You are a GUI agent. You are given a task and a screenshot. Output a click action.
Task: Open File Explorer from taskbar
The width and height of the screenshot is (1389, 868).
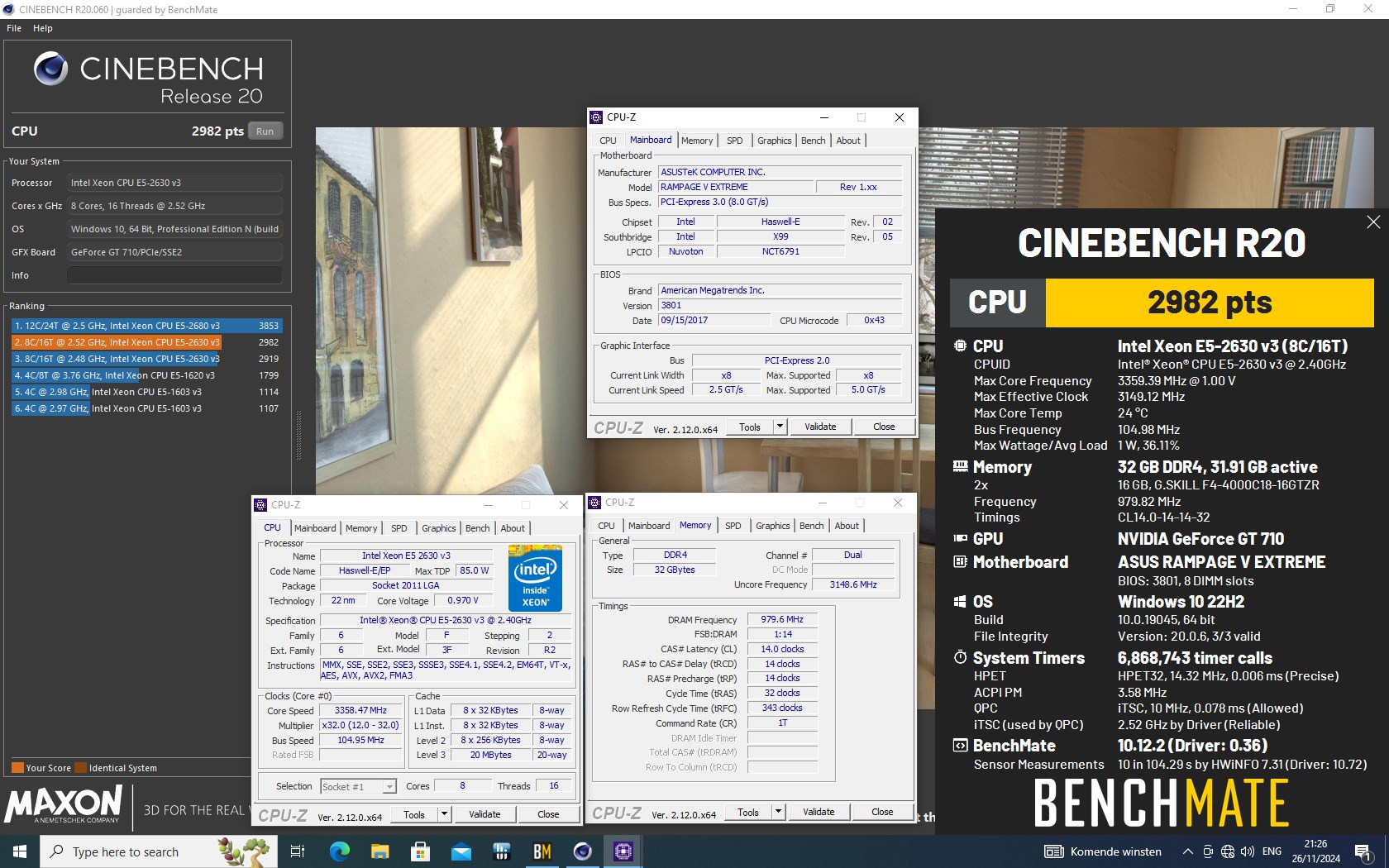[379, 851]
